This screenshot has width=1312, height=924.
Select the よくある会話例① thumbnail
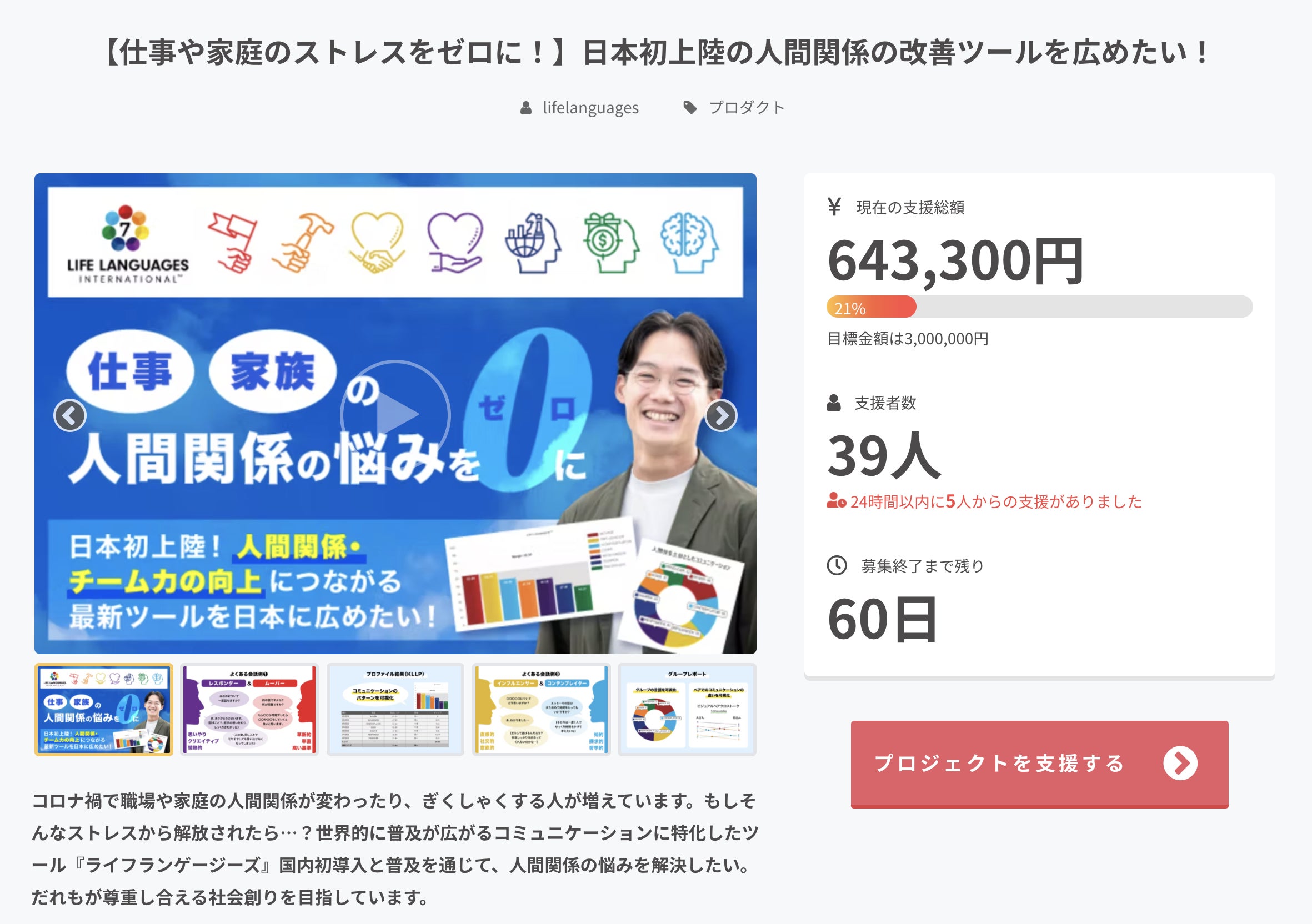coord(249,710)
